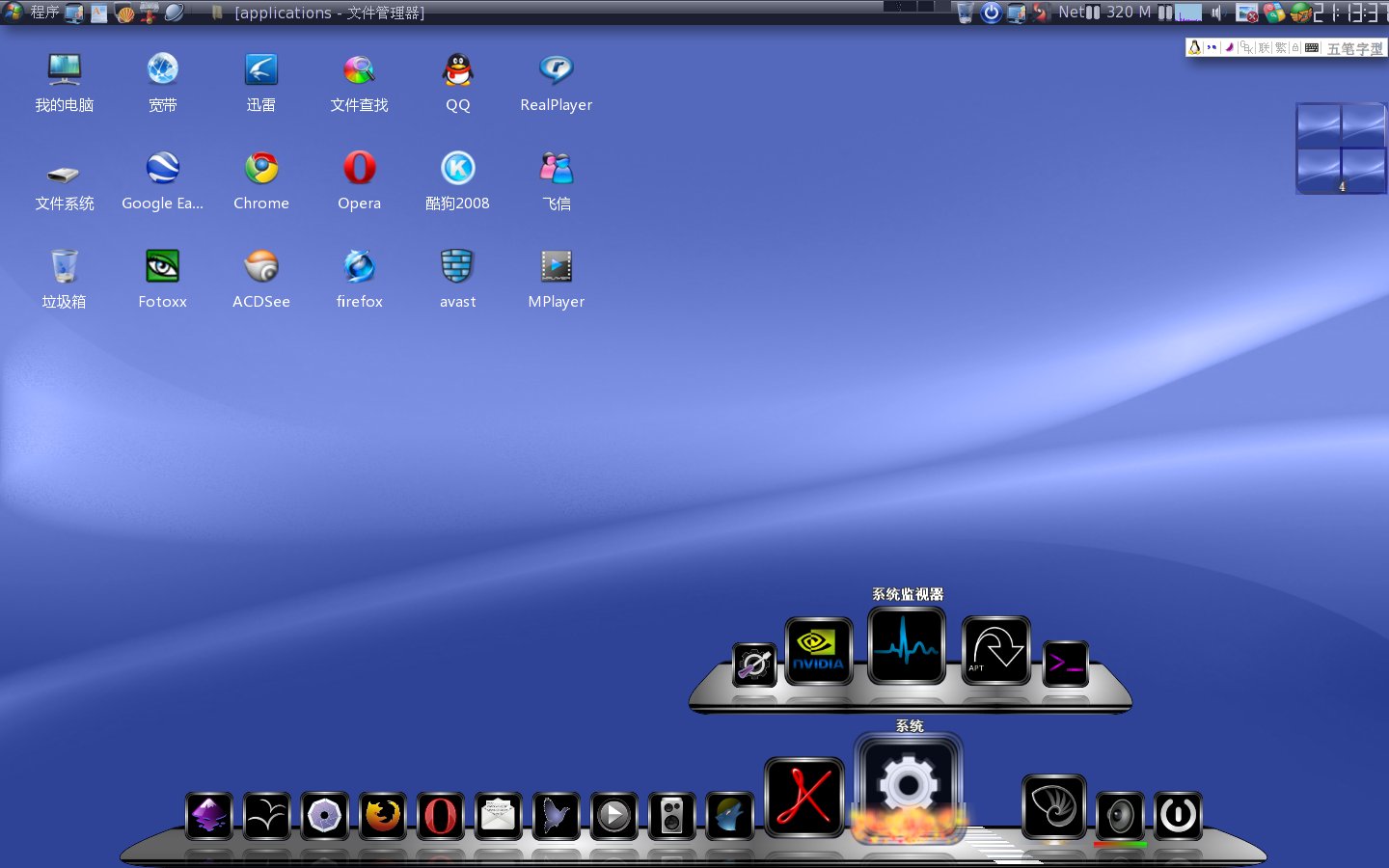Screen dimensions: 1389x868
Task: Launch the Pidgin bird icon in dock
Action: pos(557,816)
